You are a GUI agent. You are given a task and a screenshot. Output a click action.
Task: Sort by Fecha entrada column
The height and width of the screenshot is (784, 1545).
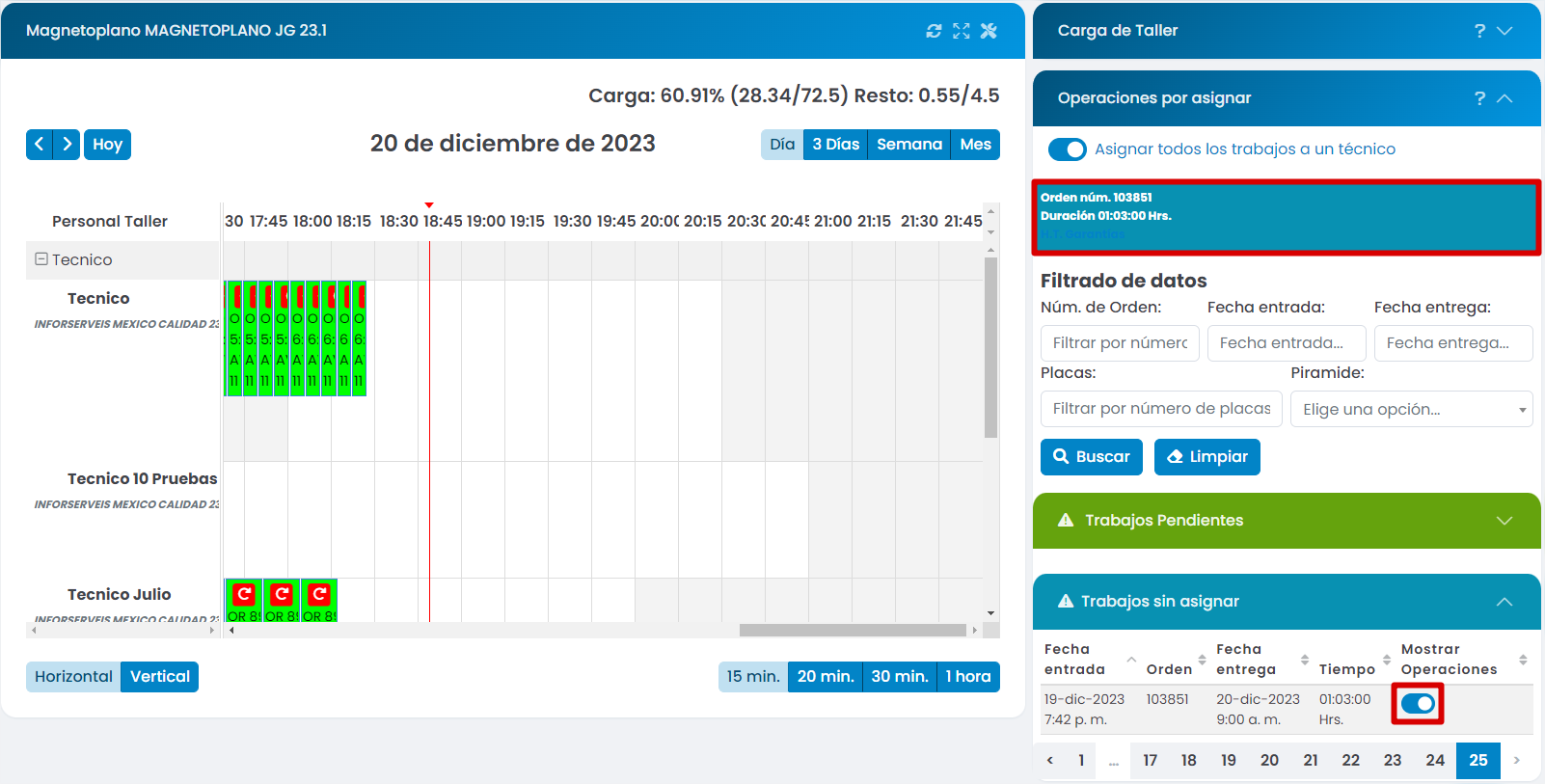(1131, 660)
